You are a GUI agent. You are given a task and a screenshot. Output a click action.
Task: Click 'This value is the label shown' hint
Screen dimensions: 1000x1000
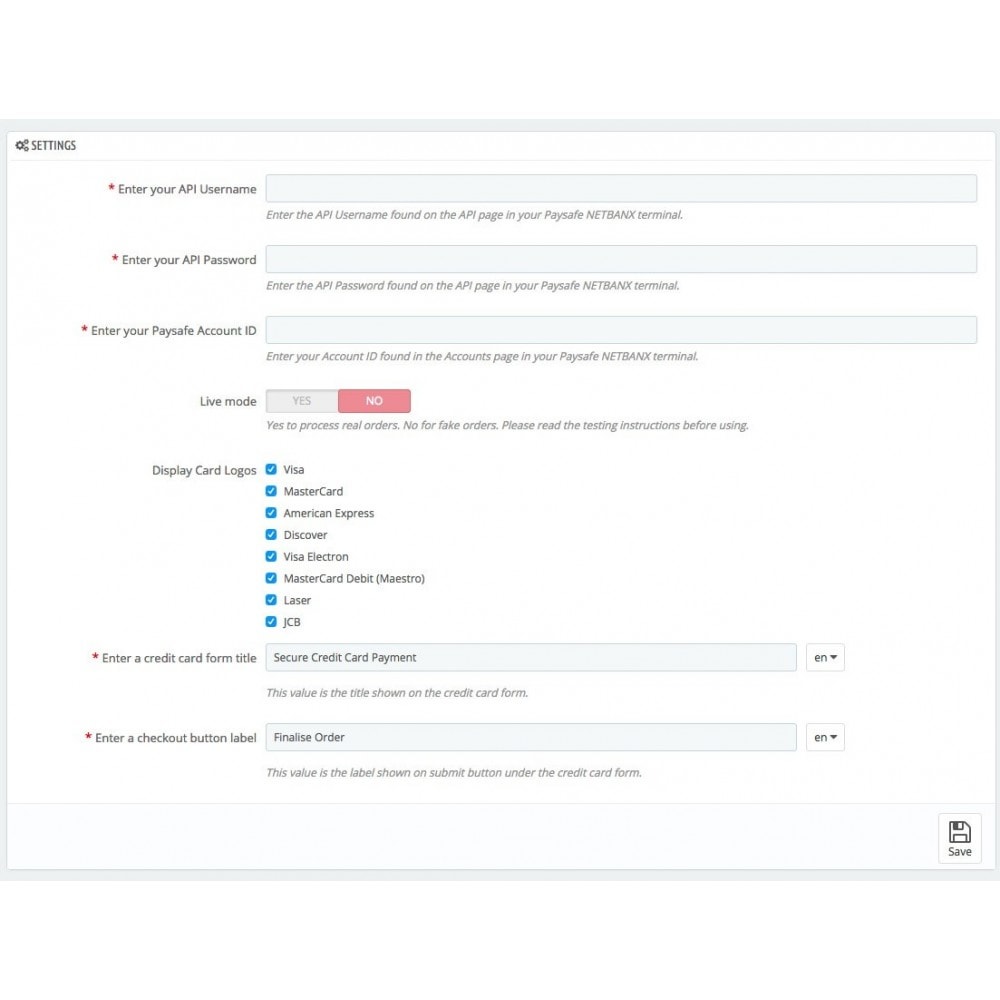coord(453,772)
